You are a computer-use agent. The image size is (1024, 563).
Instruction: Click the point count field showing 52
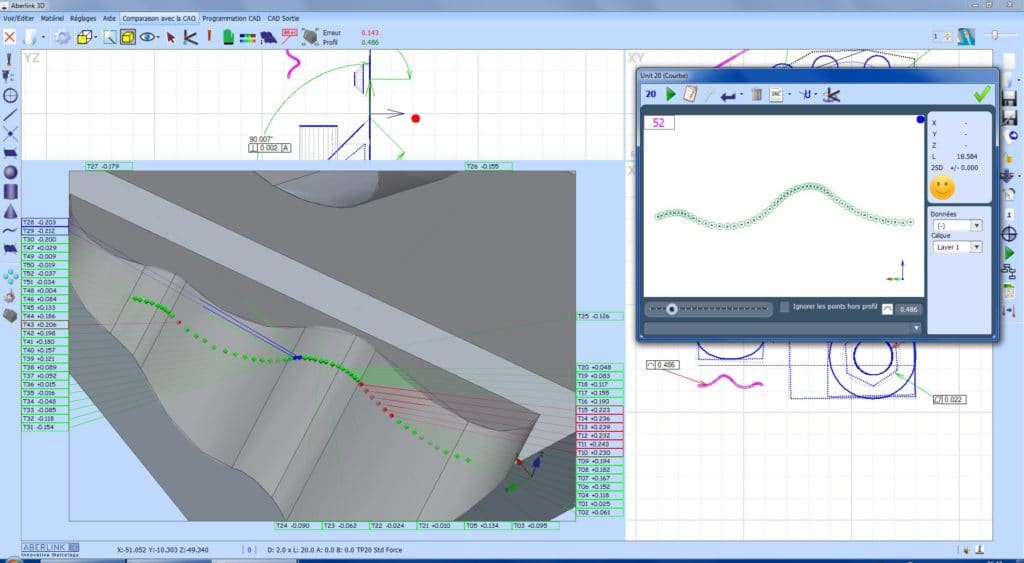pyautogui.click(x=659, y=123)
